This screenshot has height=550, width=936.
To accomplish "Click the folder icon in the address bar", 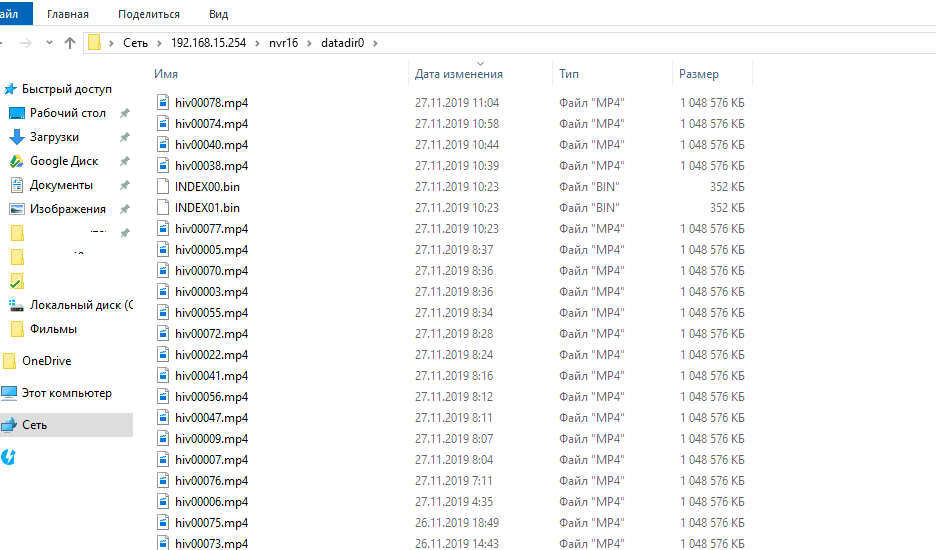I will [x=94, y=42].
